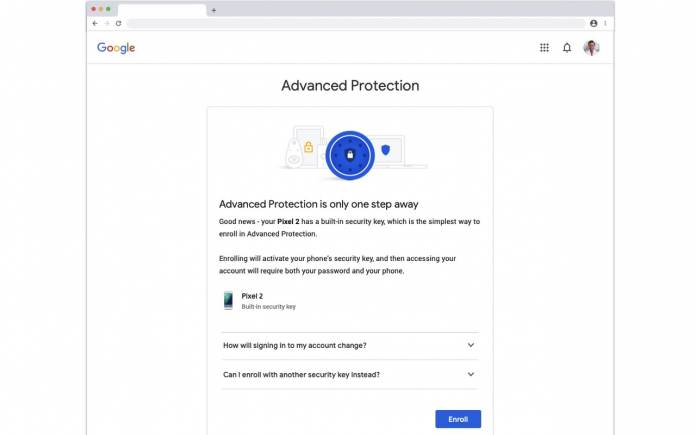
Task: Reload the page with refresh icon
Action: click(119, 23)
